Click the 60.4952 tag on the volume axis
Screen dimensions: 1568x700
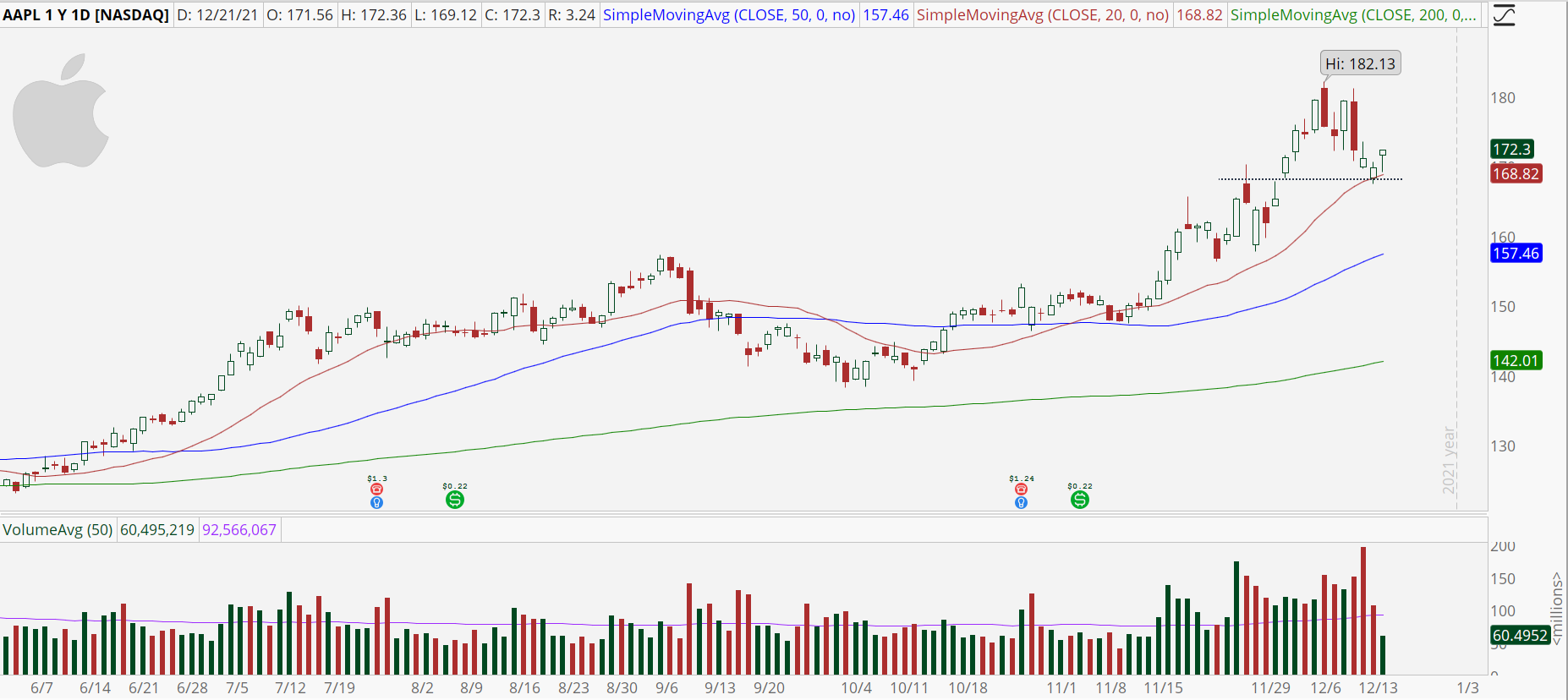1520,636
